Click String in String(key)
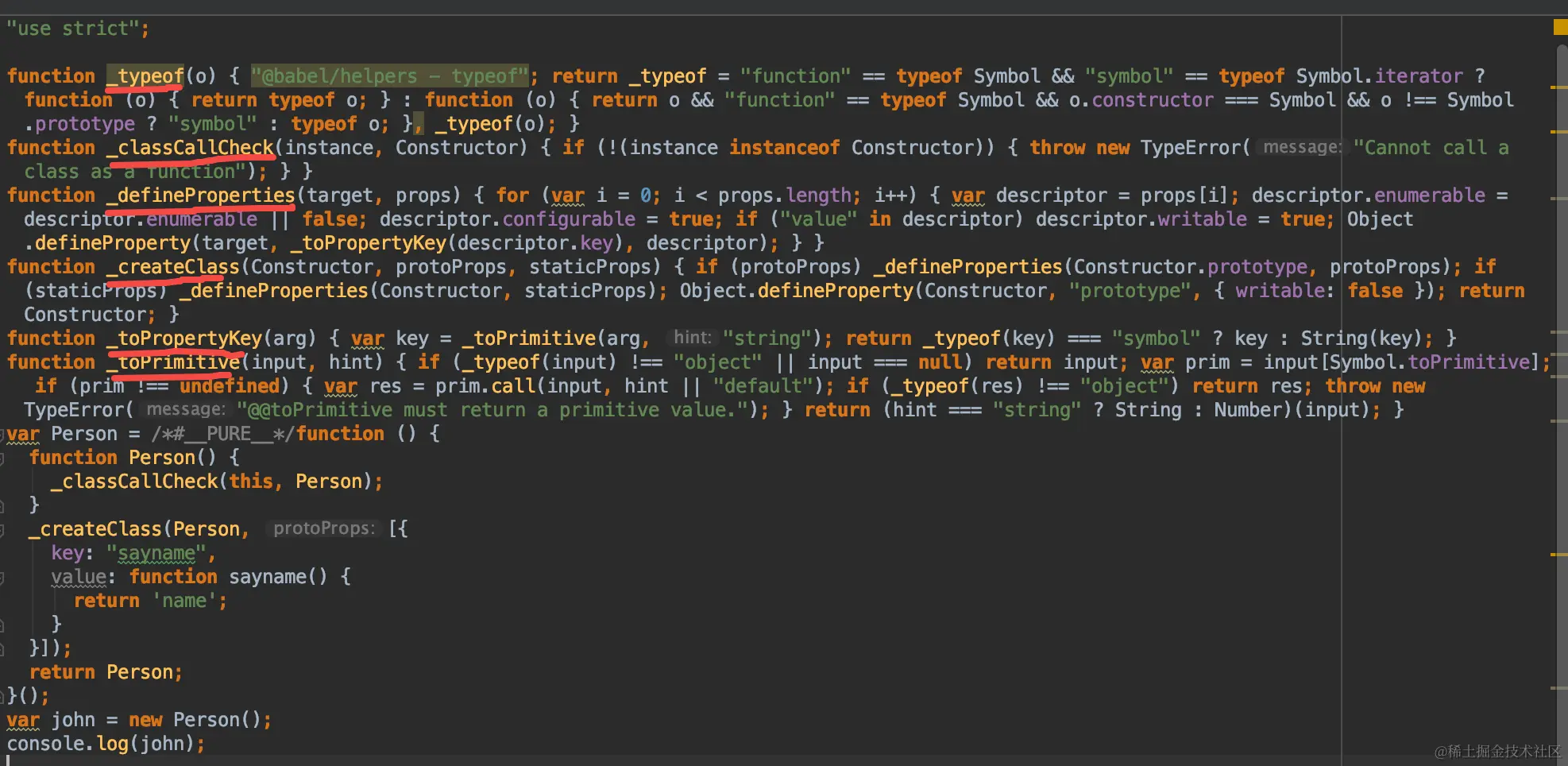The width and height of the screenshot is (1568, 766). (1335, 339)
